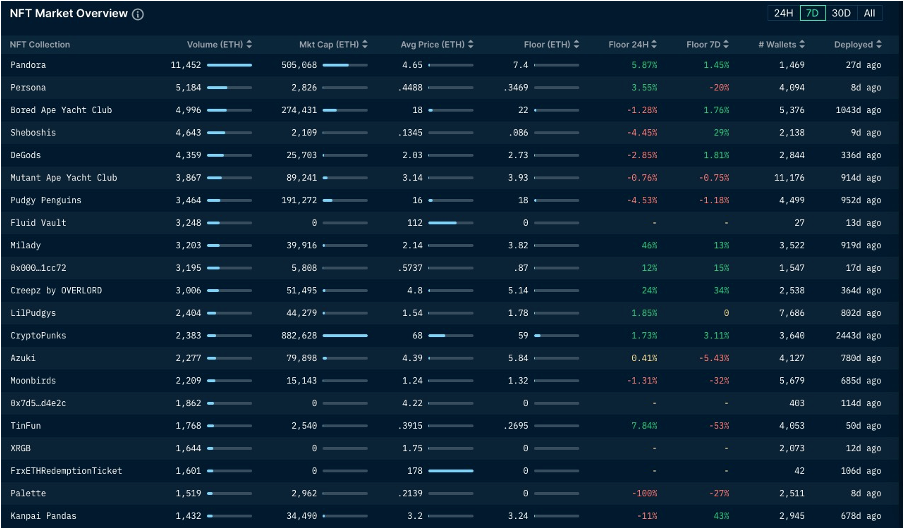
Task: Click Bored Ape market cap 274,431
Action: pos(299,110)
